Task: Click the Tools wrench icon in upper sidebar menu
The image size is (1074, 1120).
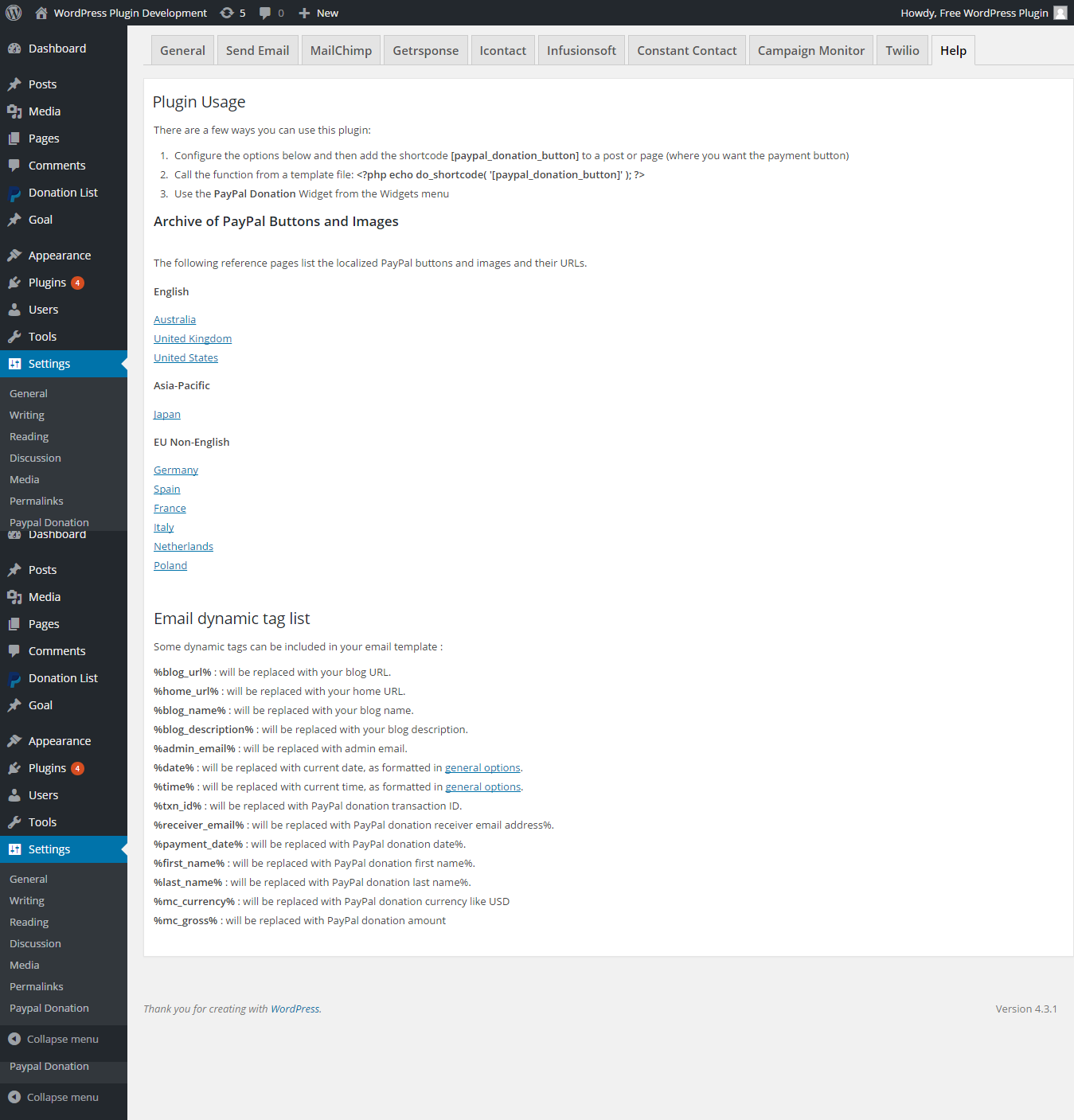Action: tap(14, 337)
